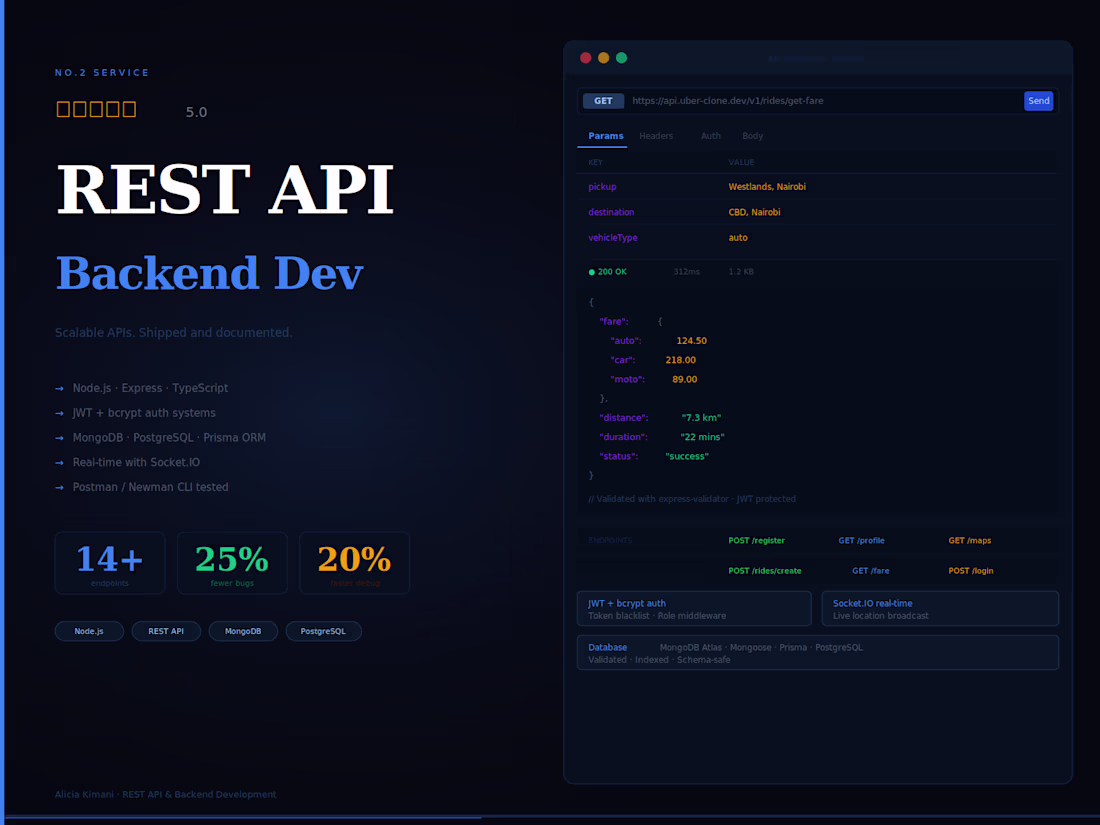The image size is (1100, 825).
Task: Click the POST /rides/create endpoint
Action: pyautogui.click(x=765, y=571)
